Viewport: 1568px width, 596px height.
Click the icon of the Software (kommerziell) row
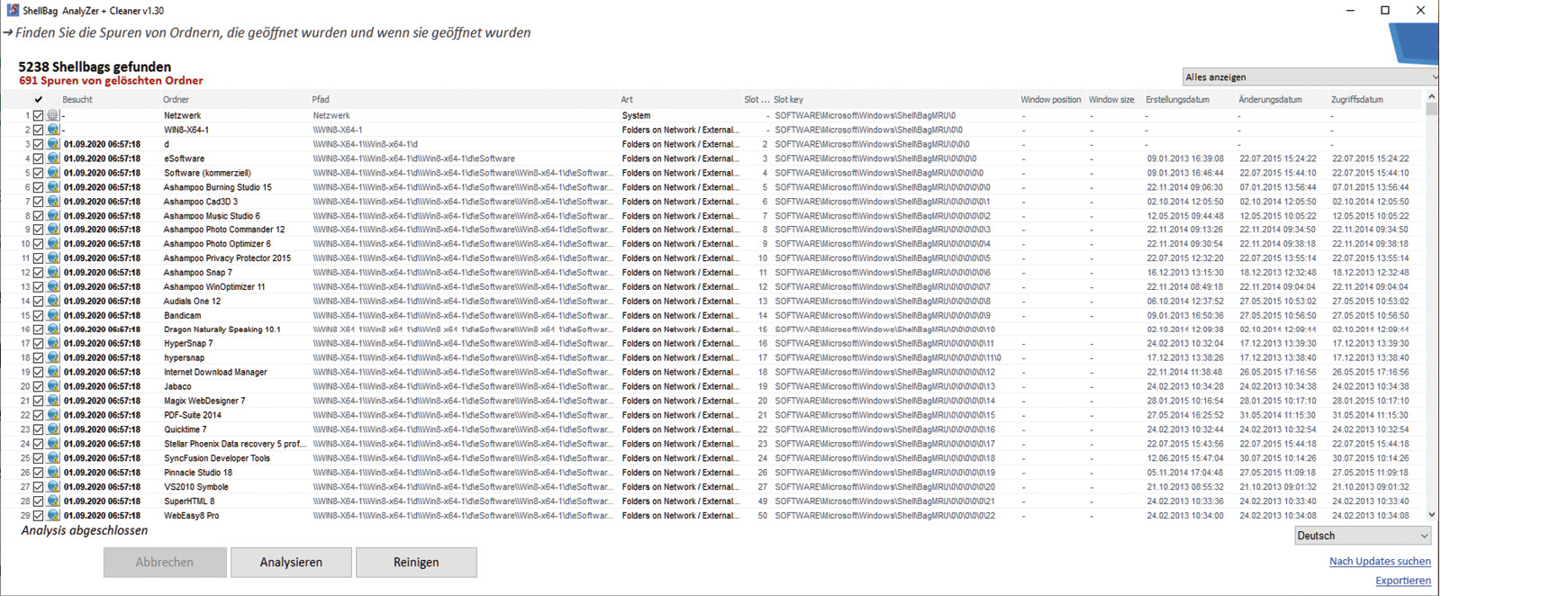click(53, 173)
